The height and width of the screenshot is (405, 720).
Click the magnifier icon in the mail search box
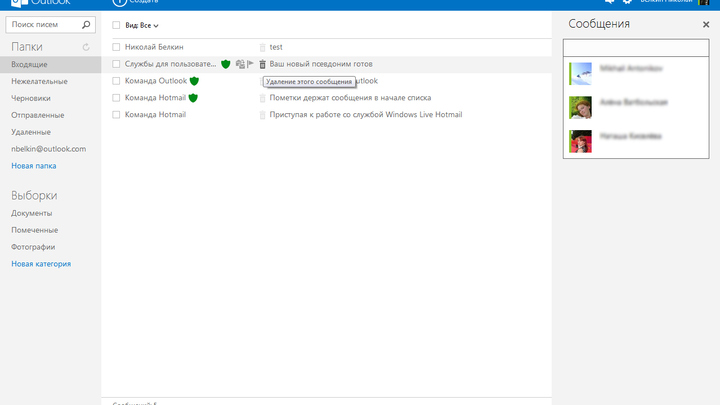pos(86,24)
